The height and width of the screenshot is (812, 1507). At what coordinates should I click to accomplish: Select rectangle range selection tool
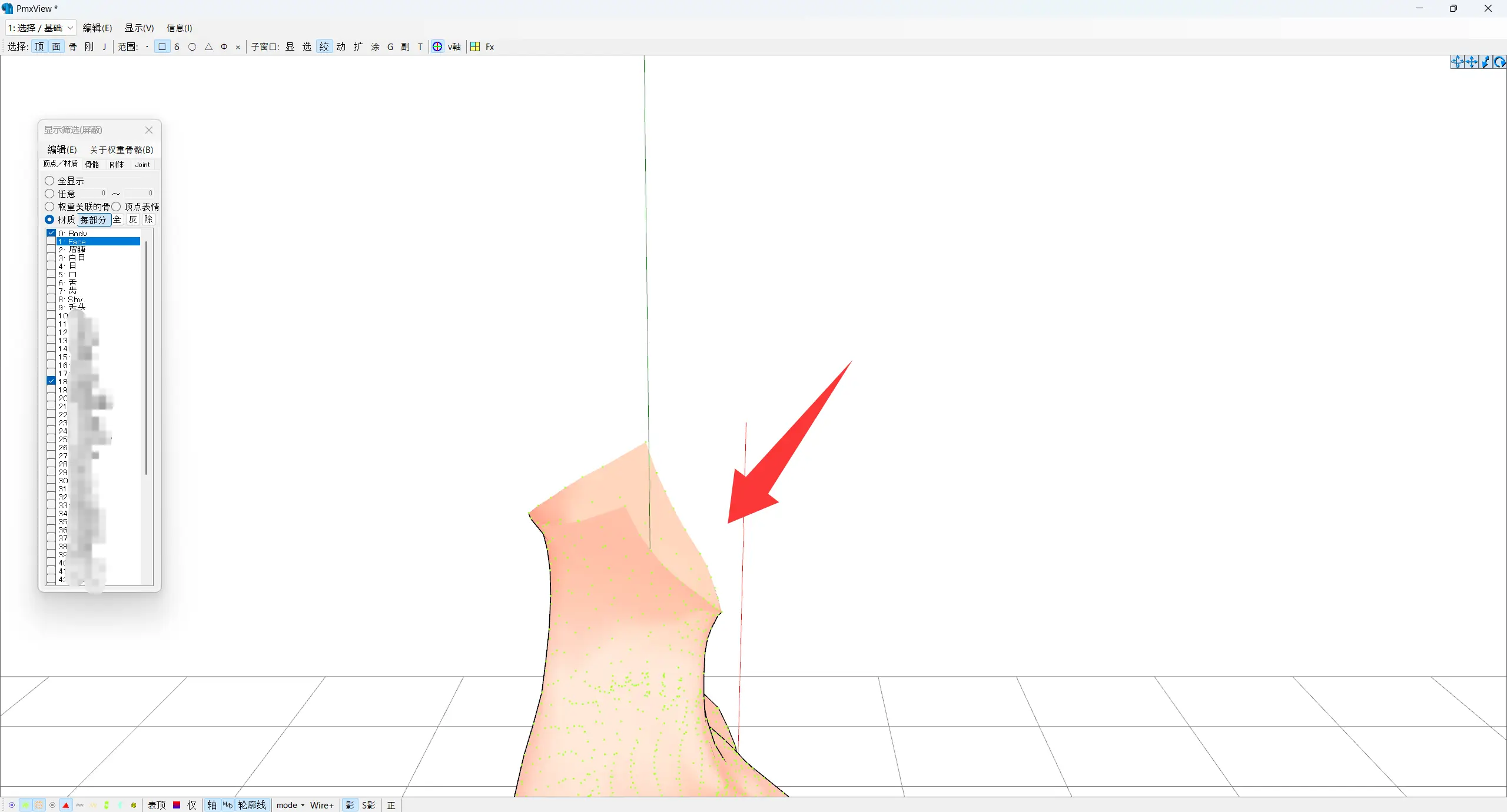(162, 47)
